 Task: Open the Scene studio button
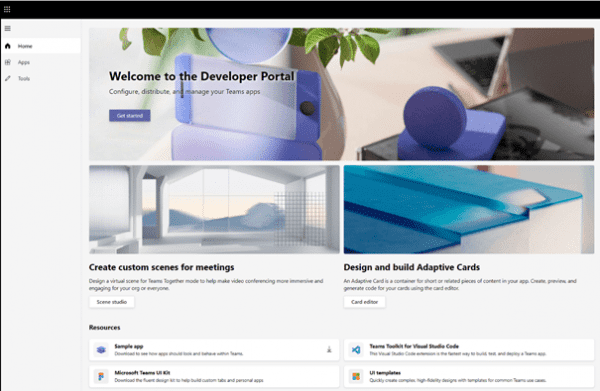click(x=112, y=302)
